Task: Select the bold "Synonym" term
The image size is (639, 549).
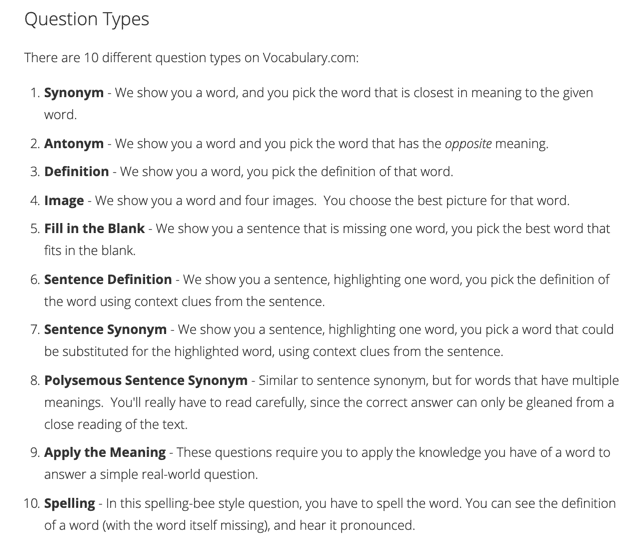Action: (73, 92)
